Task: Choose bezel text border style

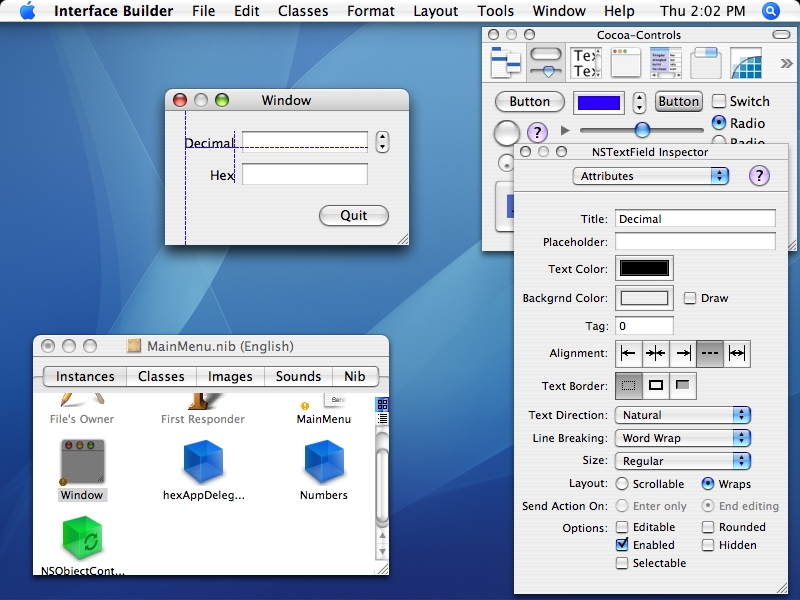Action: point(683,386)
